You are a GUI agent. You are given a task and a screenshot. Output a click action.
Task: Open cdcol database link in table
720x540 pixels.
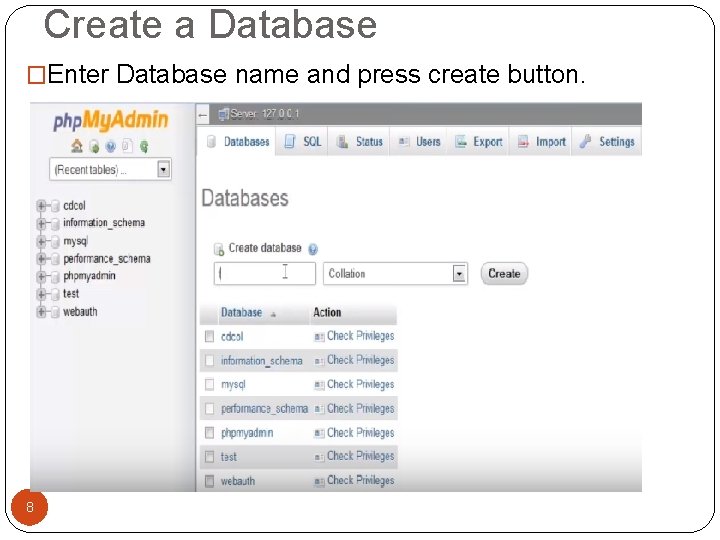pos(232,337)
